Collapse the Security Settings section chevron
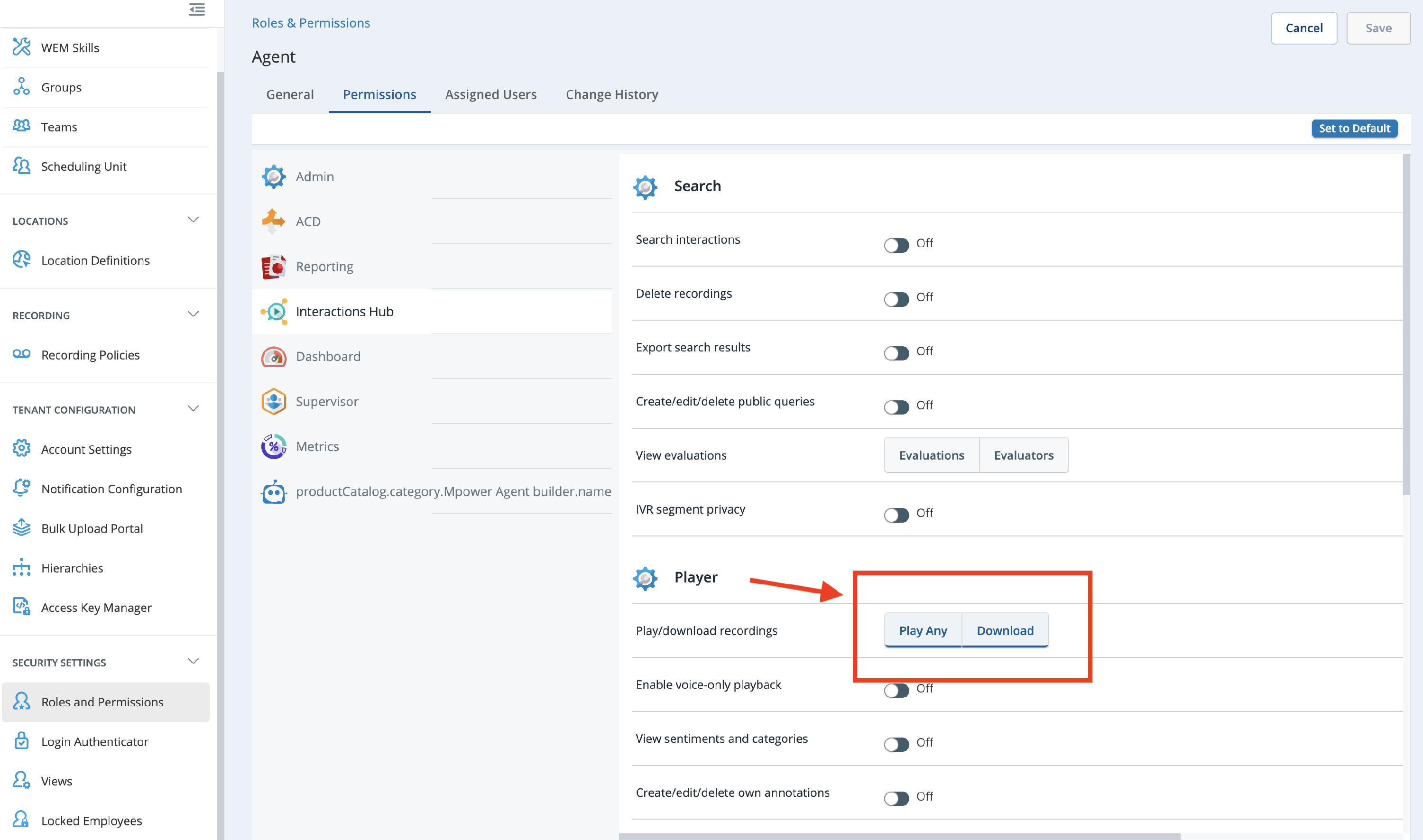 [193, 661]
